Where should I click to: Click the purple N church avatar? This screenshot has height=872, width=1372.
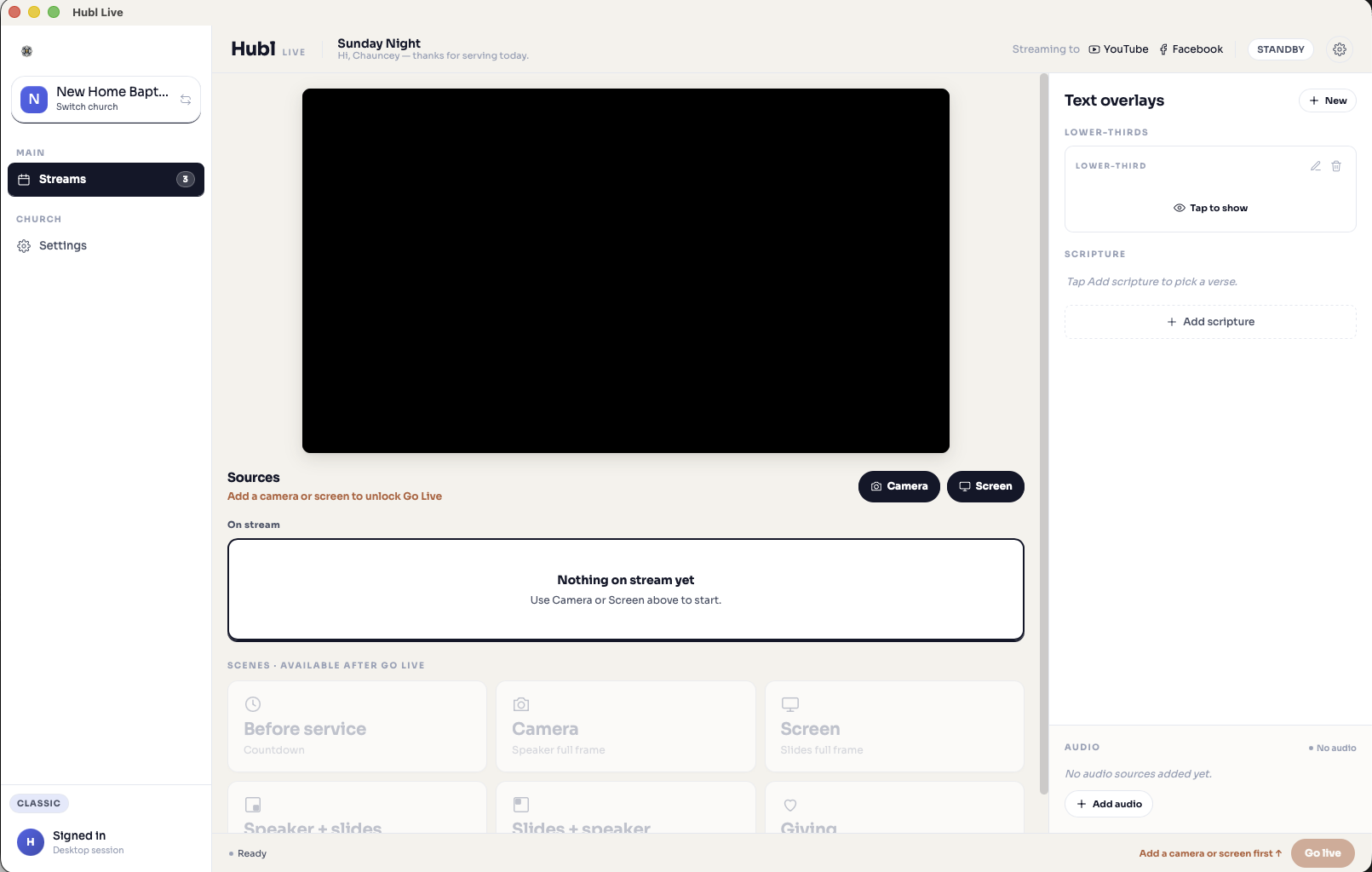pyautogui.click(x=34, y=99)
